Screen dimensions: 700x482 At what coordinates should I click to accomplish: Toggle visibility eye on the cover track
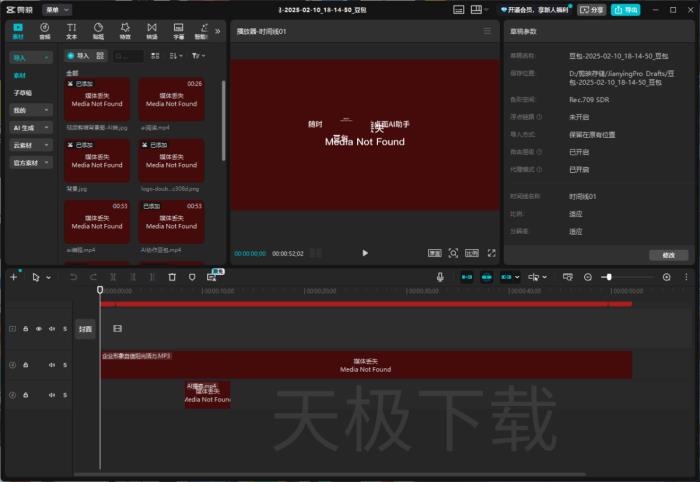click(x=39, y=328)
